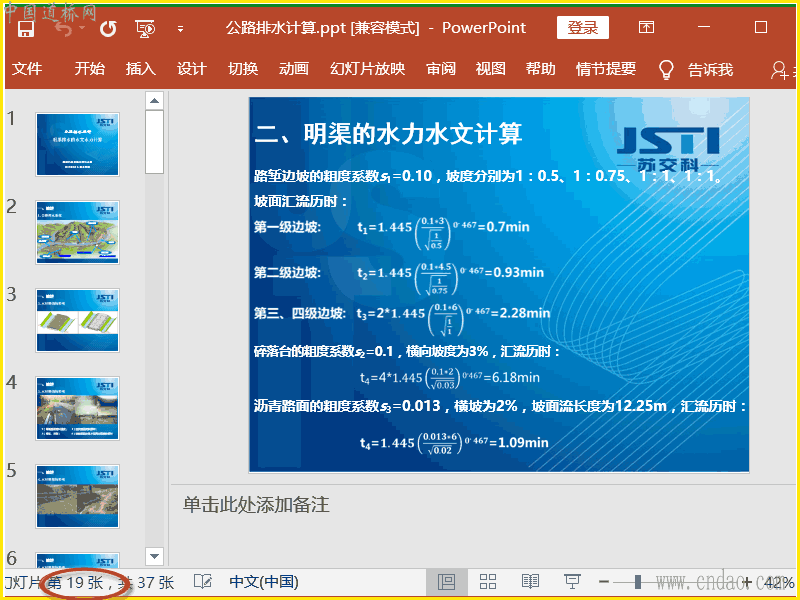Click the Share person icon

tap(779, 69)
